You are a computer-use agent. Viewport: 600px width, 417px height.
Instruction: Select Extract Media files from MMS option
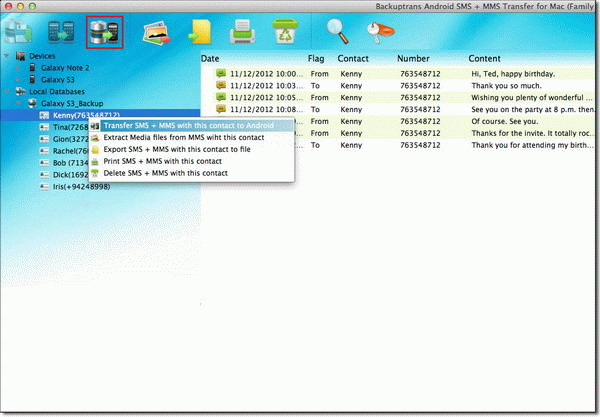coord(183,137)
